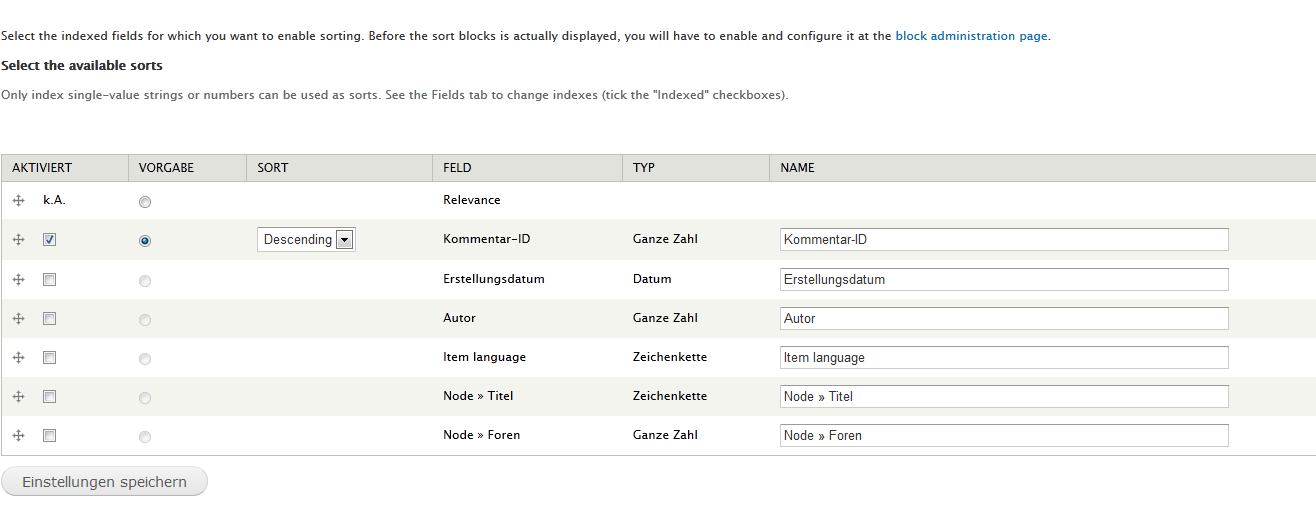Click the Select the available sorts heading
The width and height of the screenshot is (1316, 515).
(82, 66)
